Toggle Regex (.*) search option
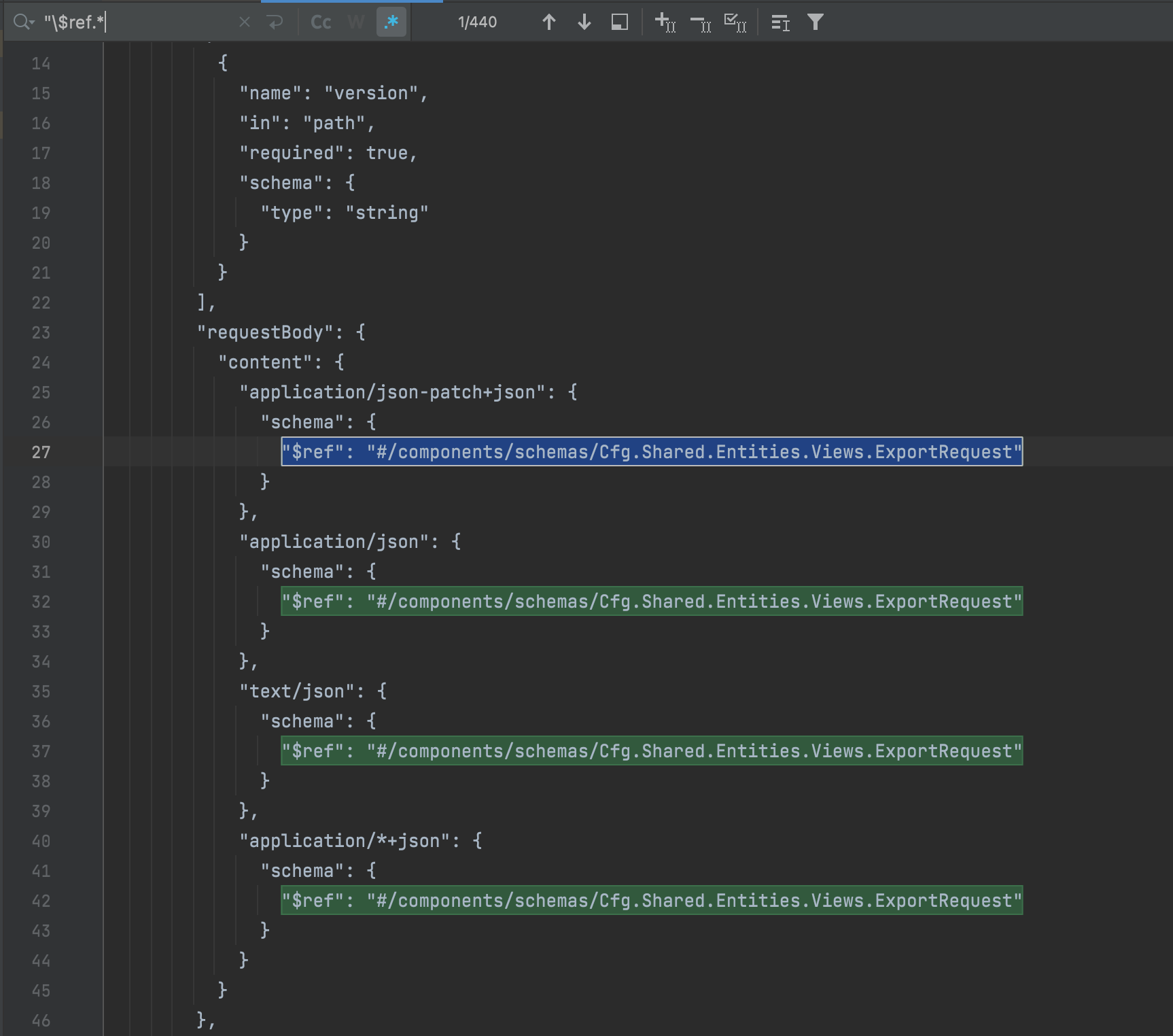 [x=391, y=22]
